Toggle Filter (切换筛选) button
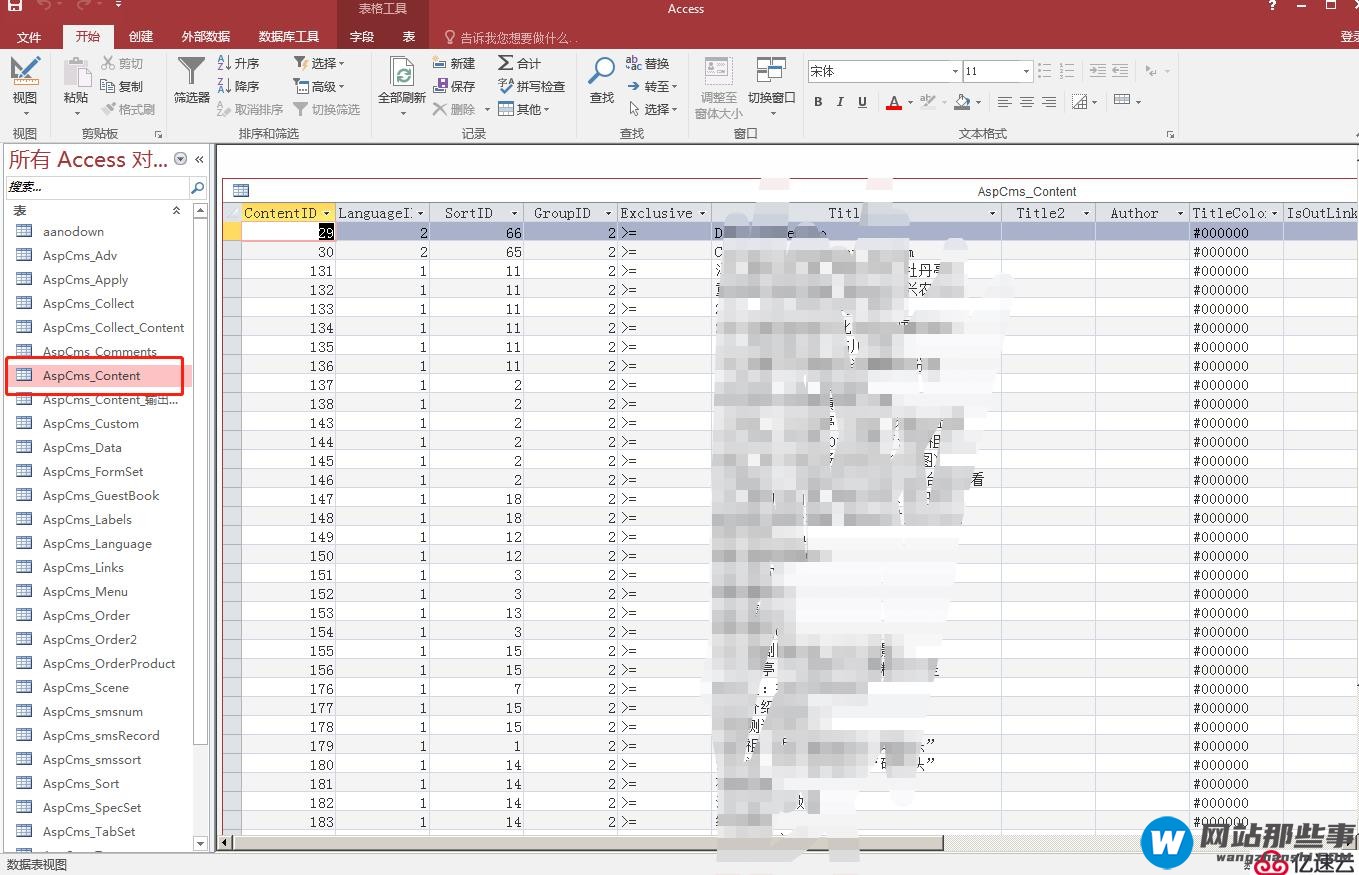This screenshot has width=1359, height=875. pos(326,109)
